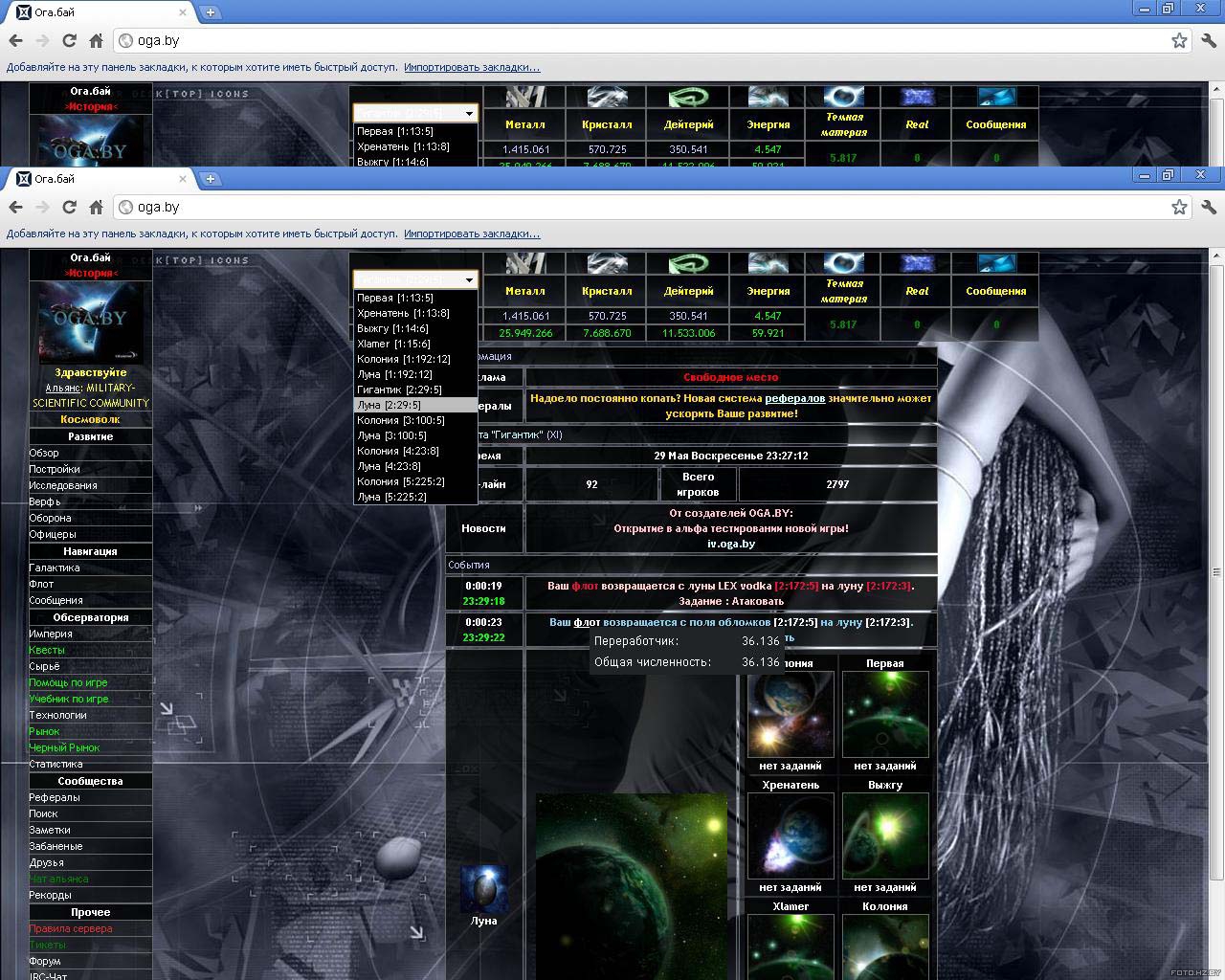Click the large Гигантик planet image

[632, 886]
